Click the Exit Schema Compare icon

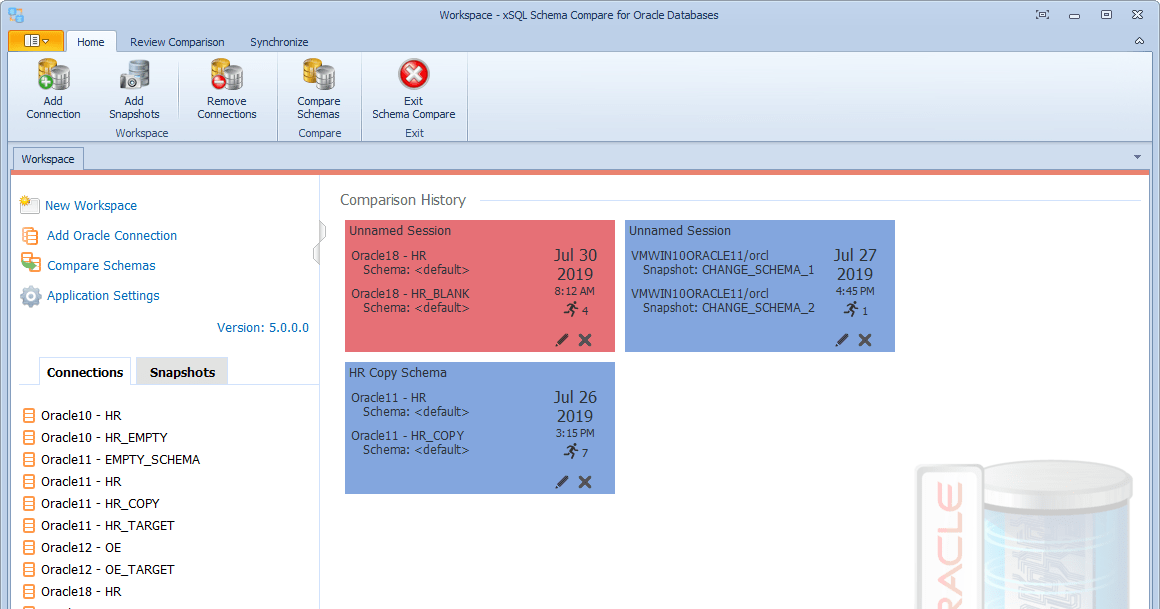click(x=414, y=75)
